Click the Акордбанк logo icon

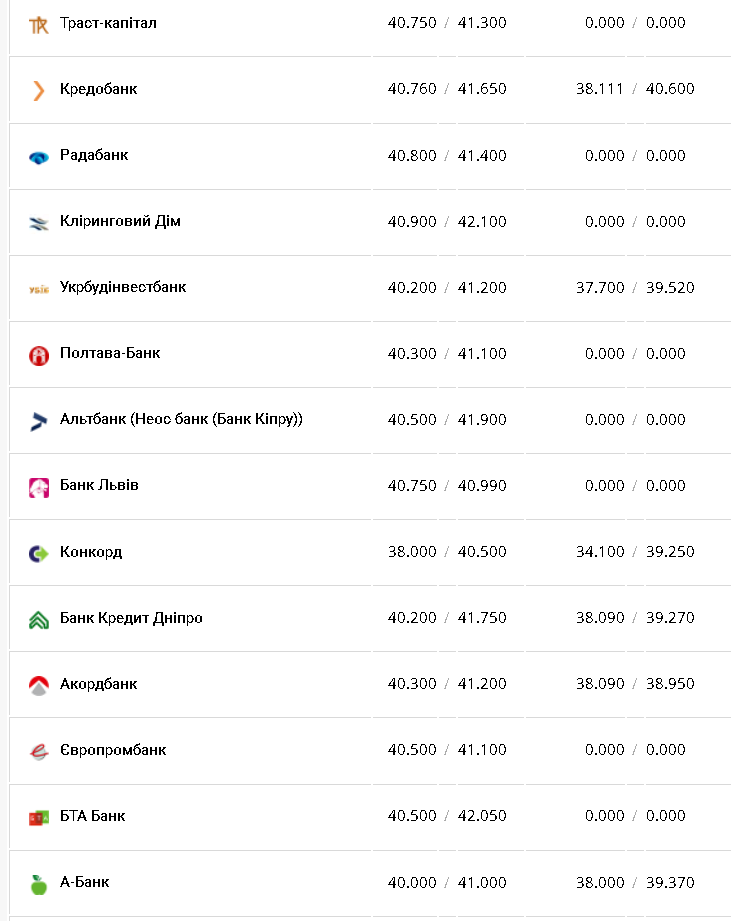point(39,685)
